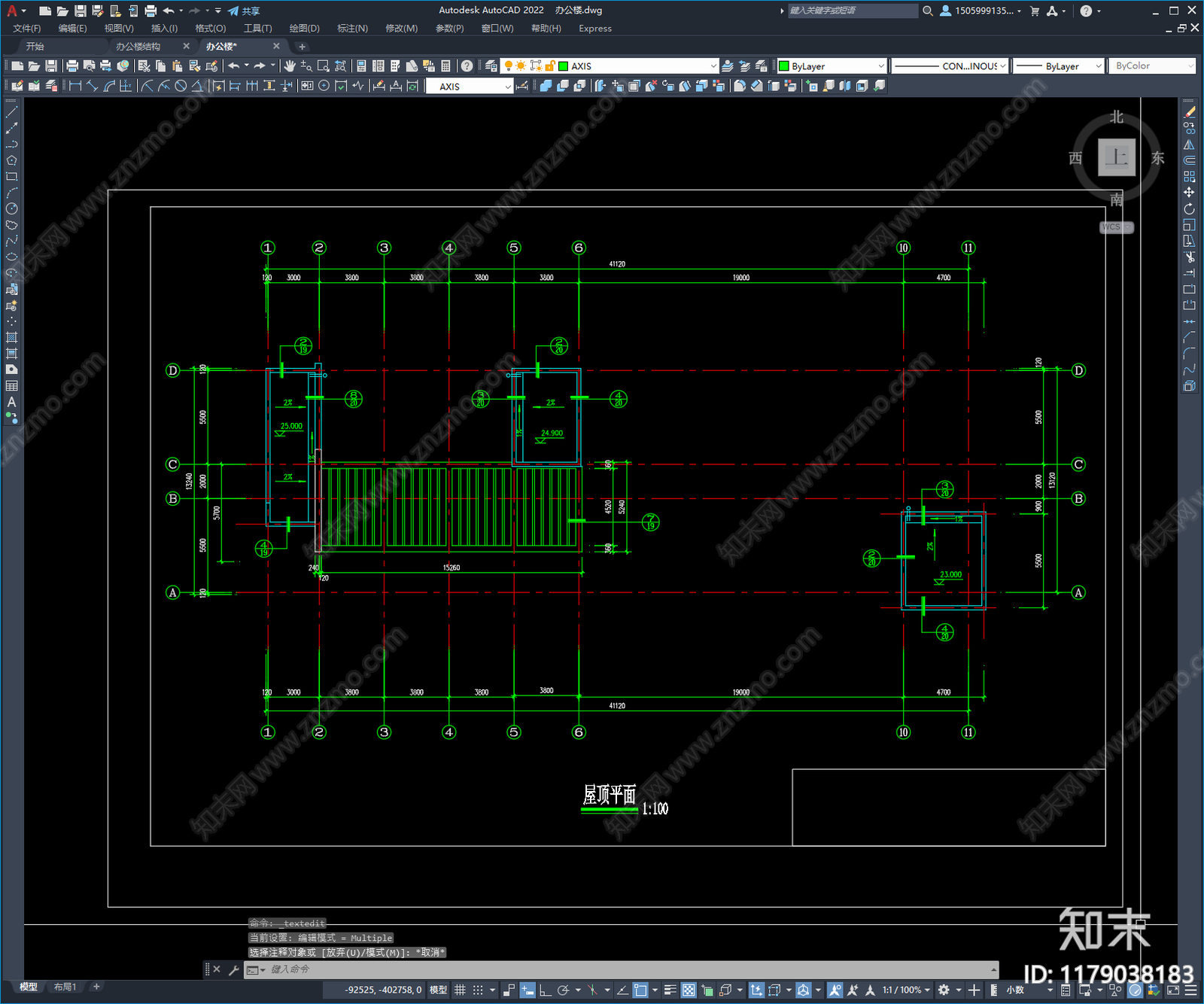This screenshot has width=1204, height=1004.
Task: Click the 共享 share button
Action: pyautogui.click(x=244, y=11)
